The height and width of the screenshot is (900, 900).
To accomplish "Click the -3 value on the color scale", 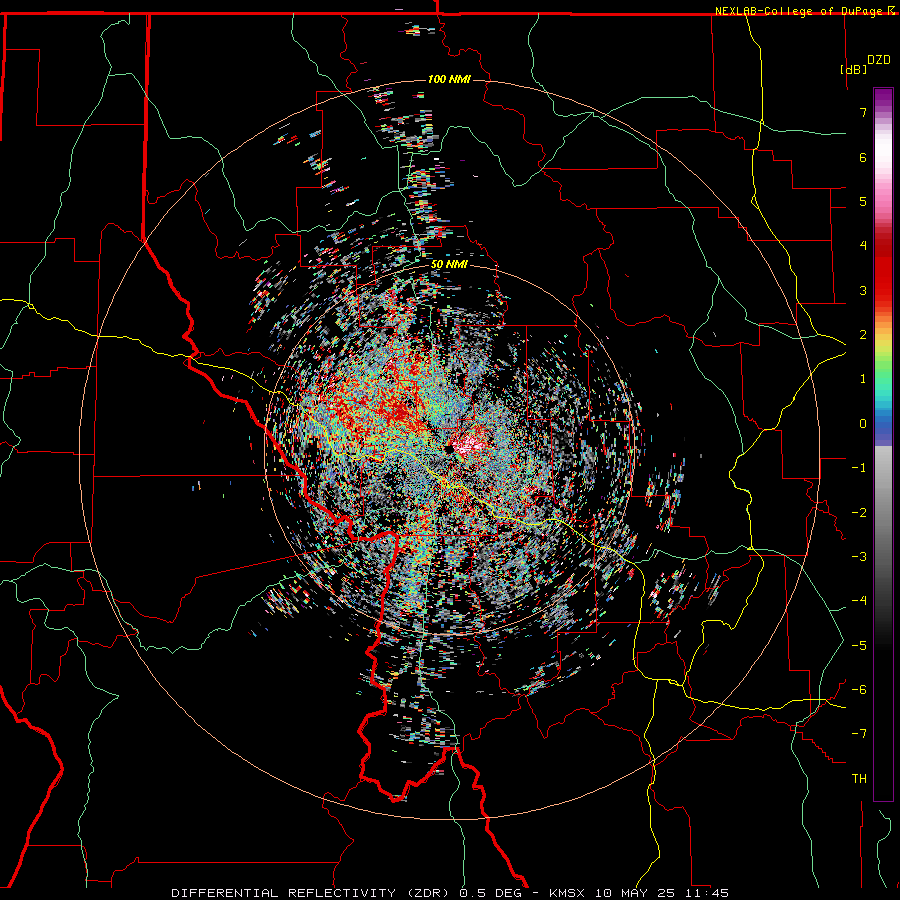I will coord(859,557).
